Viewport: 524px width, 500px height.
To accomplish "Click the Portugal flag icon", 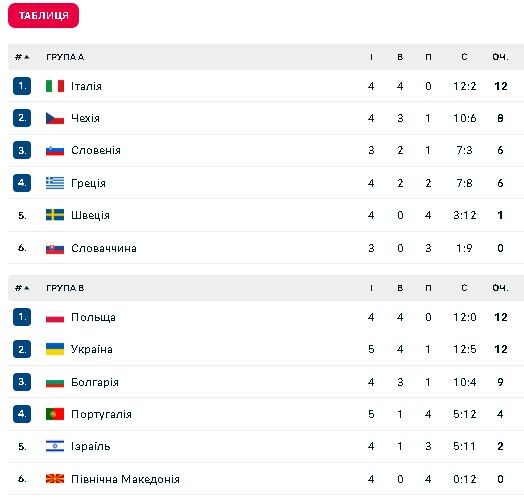I will 55,414.
